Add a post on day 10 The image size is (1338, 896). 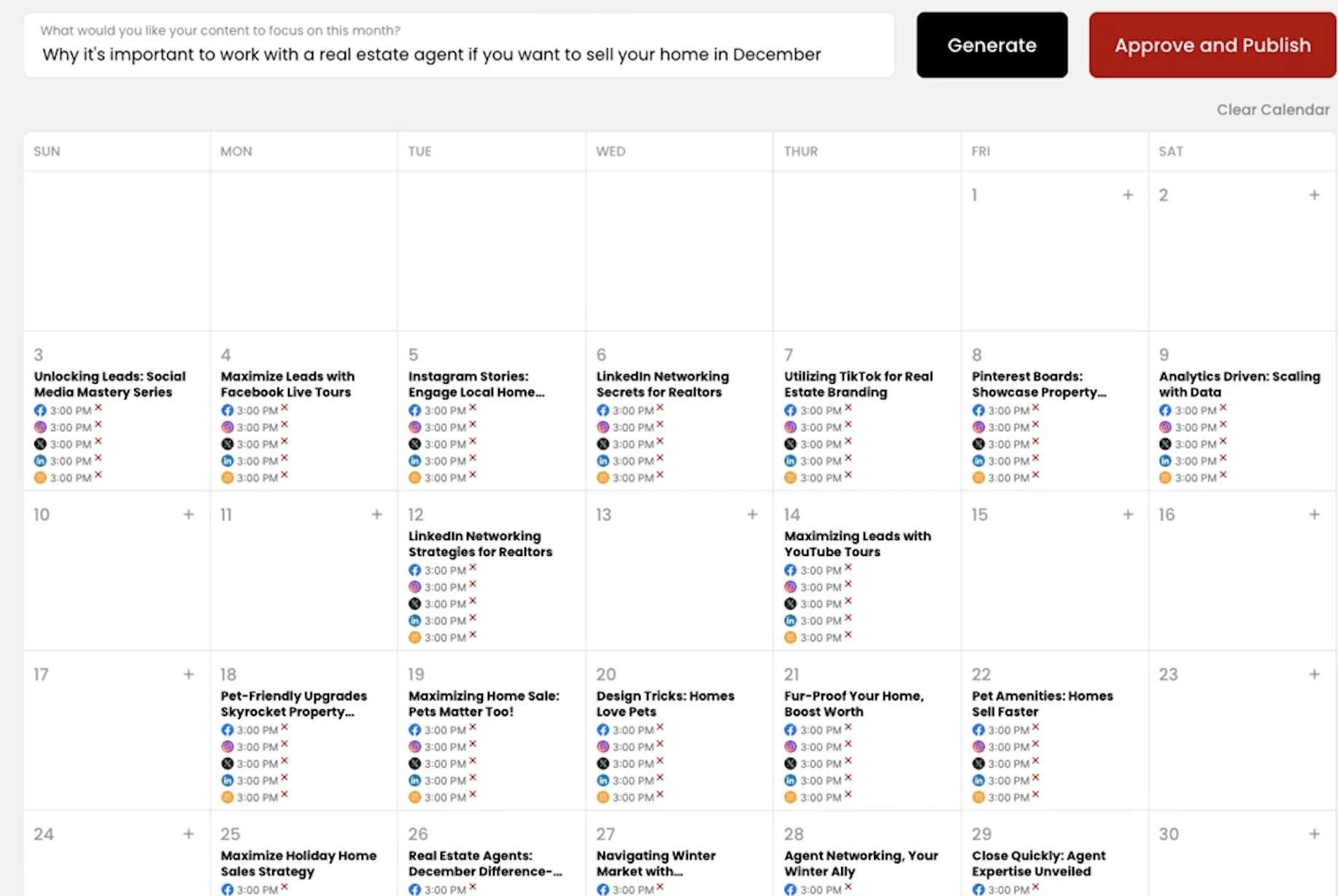pos(188,514)
